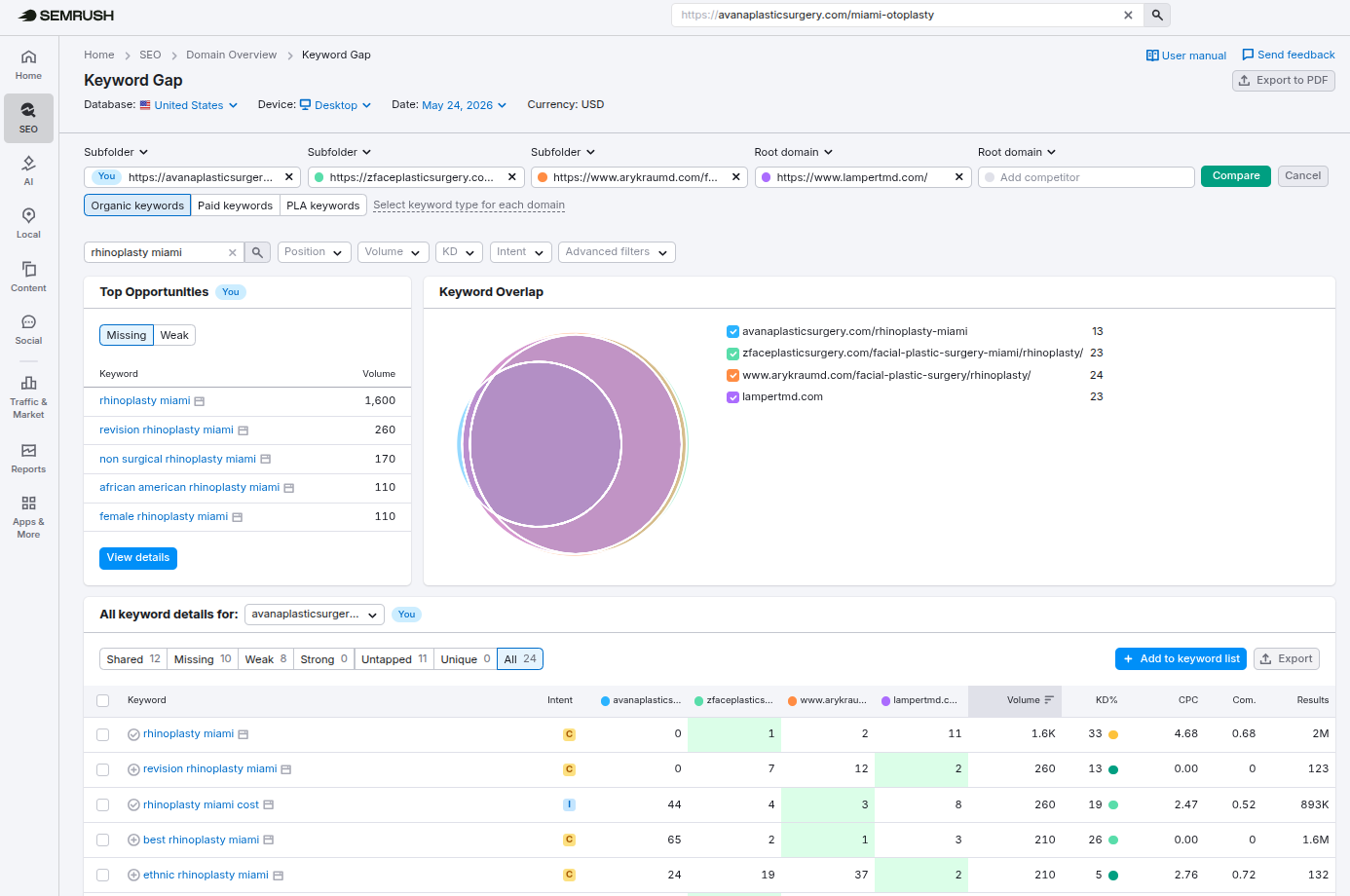Toggle the select-all keywords checkbox
This screenshot has height=896, width=1350.
103,700
